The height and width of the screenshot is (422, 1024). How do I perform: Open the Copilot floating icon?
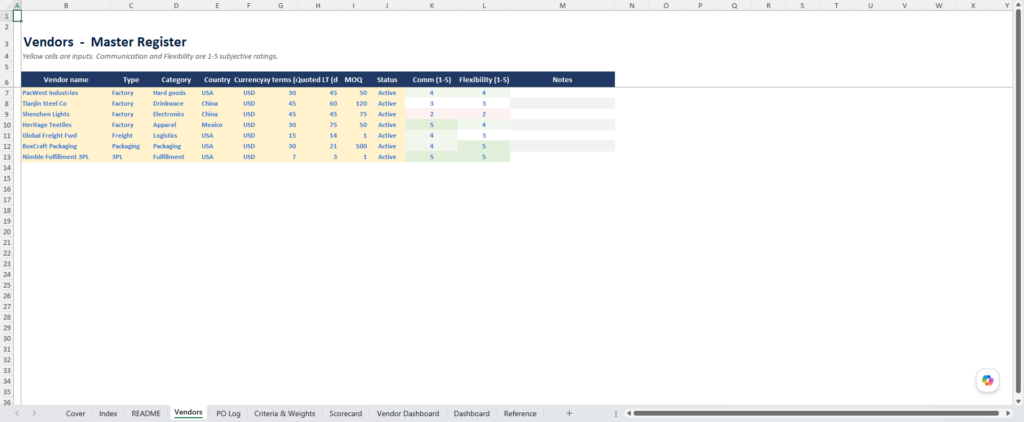tap(987, 380)
